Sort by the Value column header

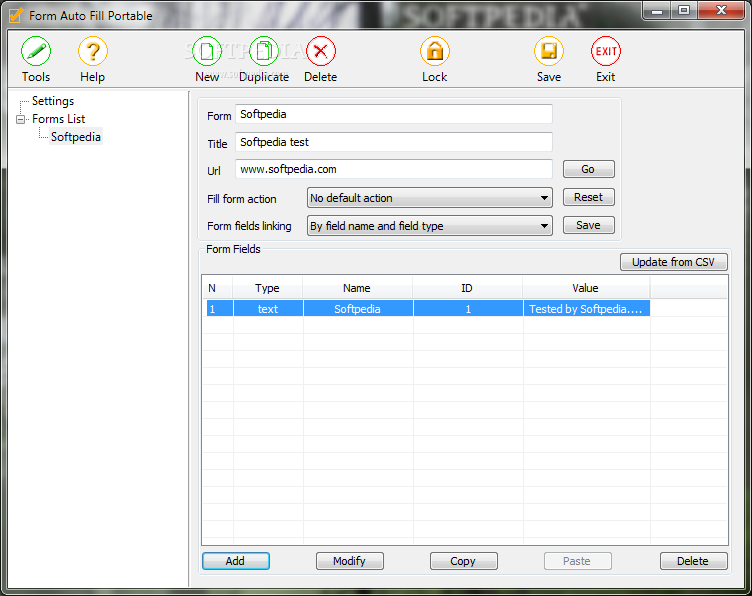coord(586,288)
